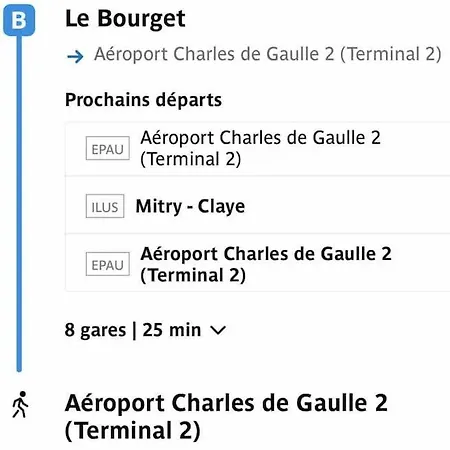This screenshot has width=450, height=450.
Task: Click the '25 min' duration text
Action: 172,330
